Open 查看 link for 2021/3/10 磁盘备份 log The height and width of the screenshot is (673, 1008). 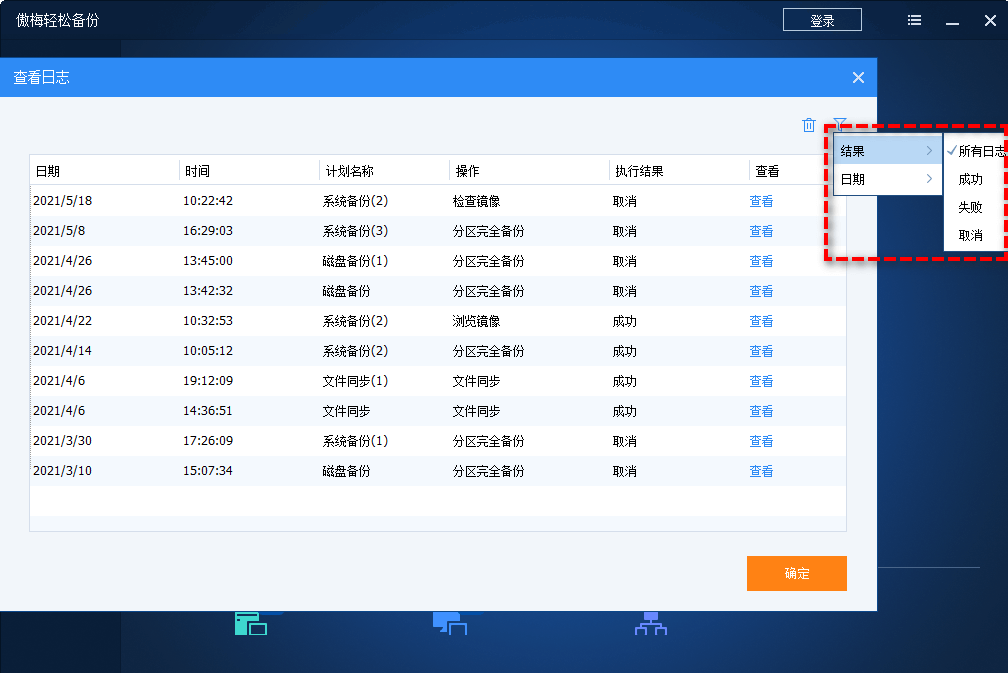(761, 471)
